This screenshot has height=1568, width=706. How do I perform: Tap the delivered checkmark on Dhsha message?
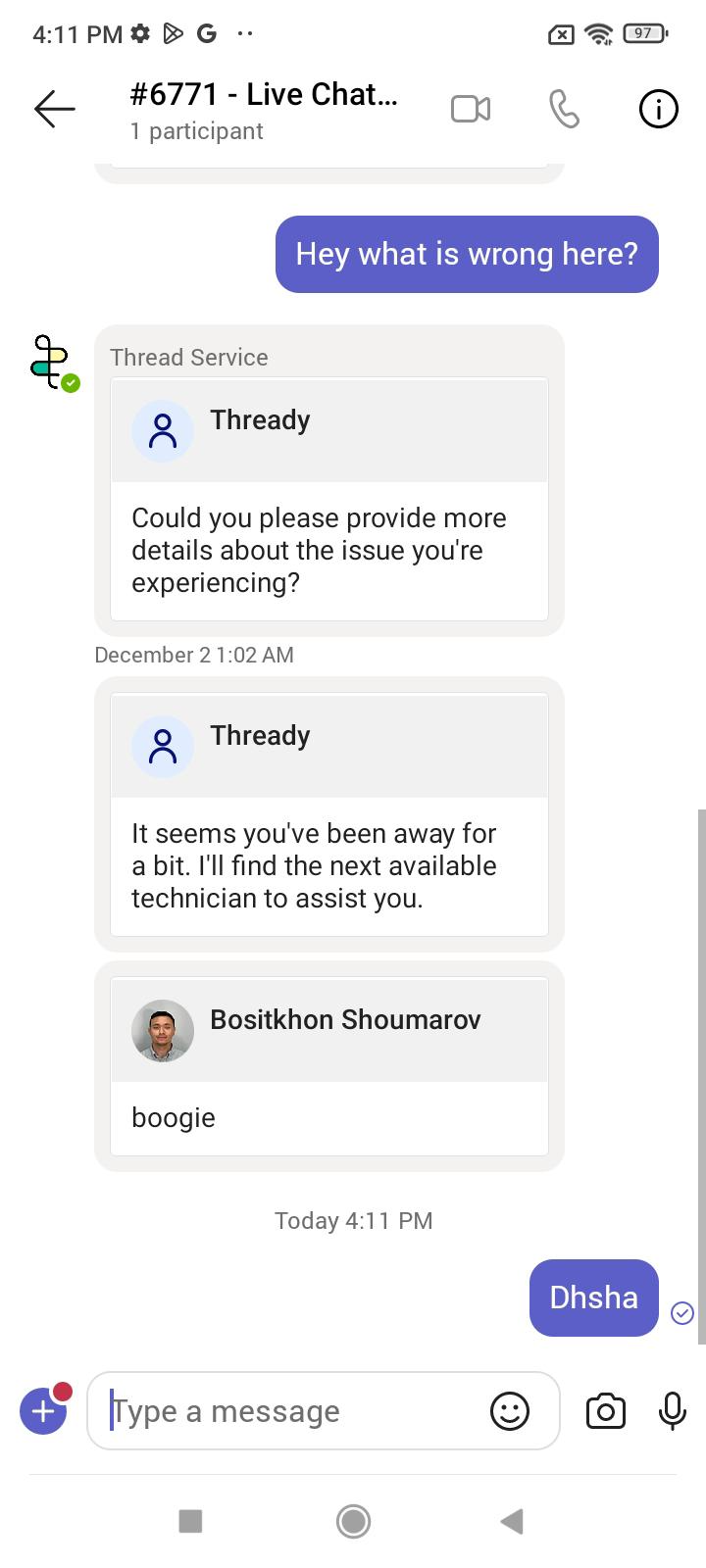(683, 1313)
